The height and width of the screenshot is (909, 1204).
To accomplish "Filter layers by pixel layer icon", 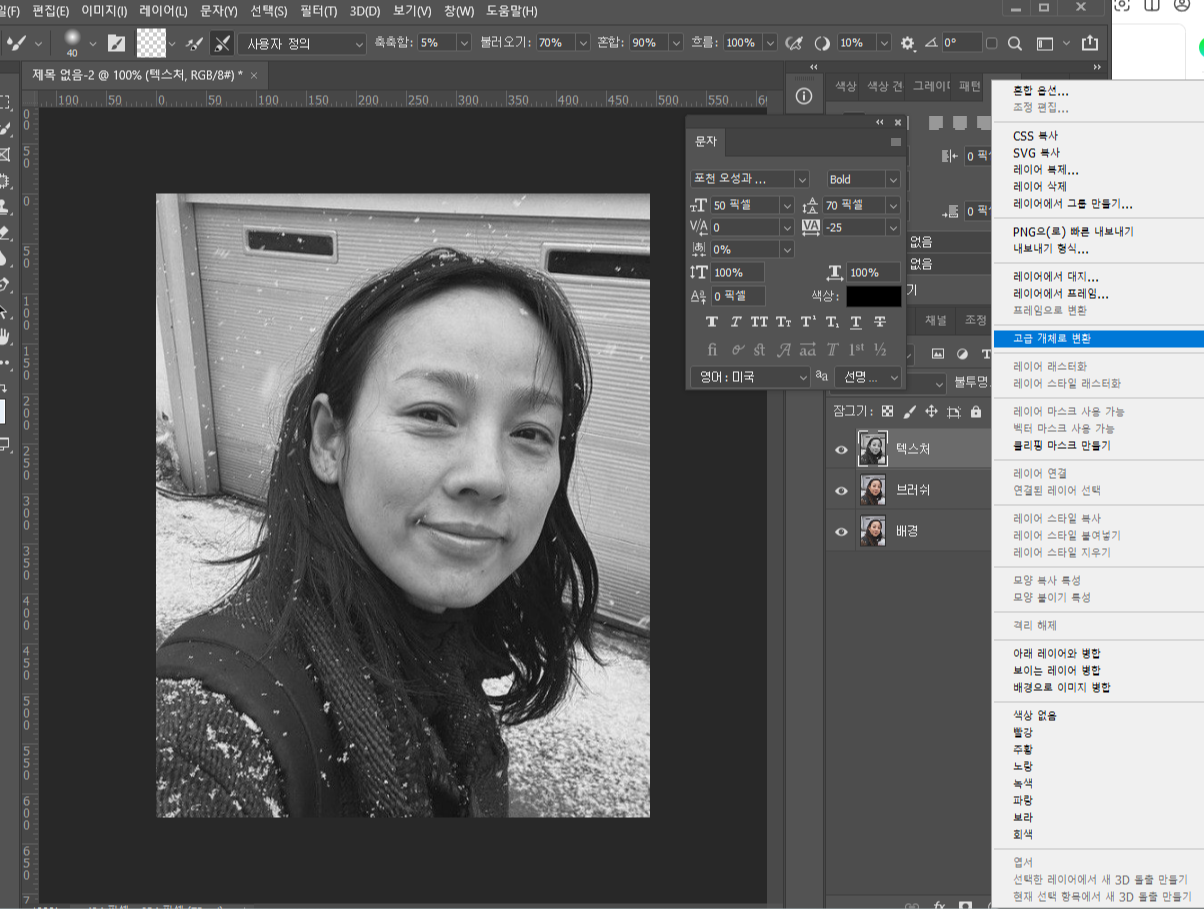I will 938,353.
